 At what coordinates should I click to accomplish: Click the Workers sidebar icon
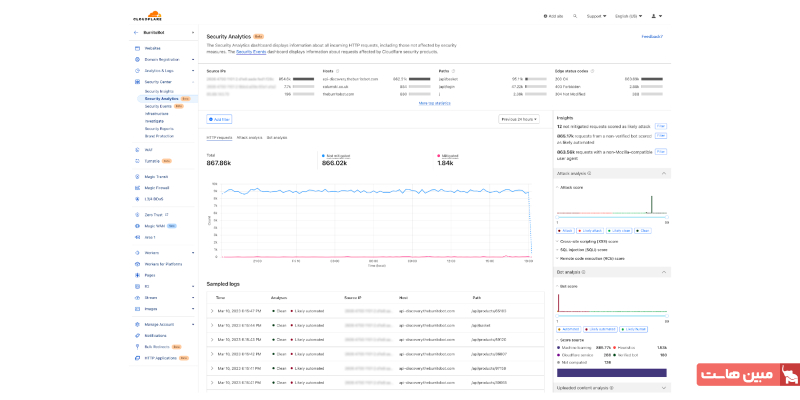coord(137,253)
